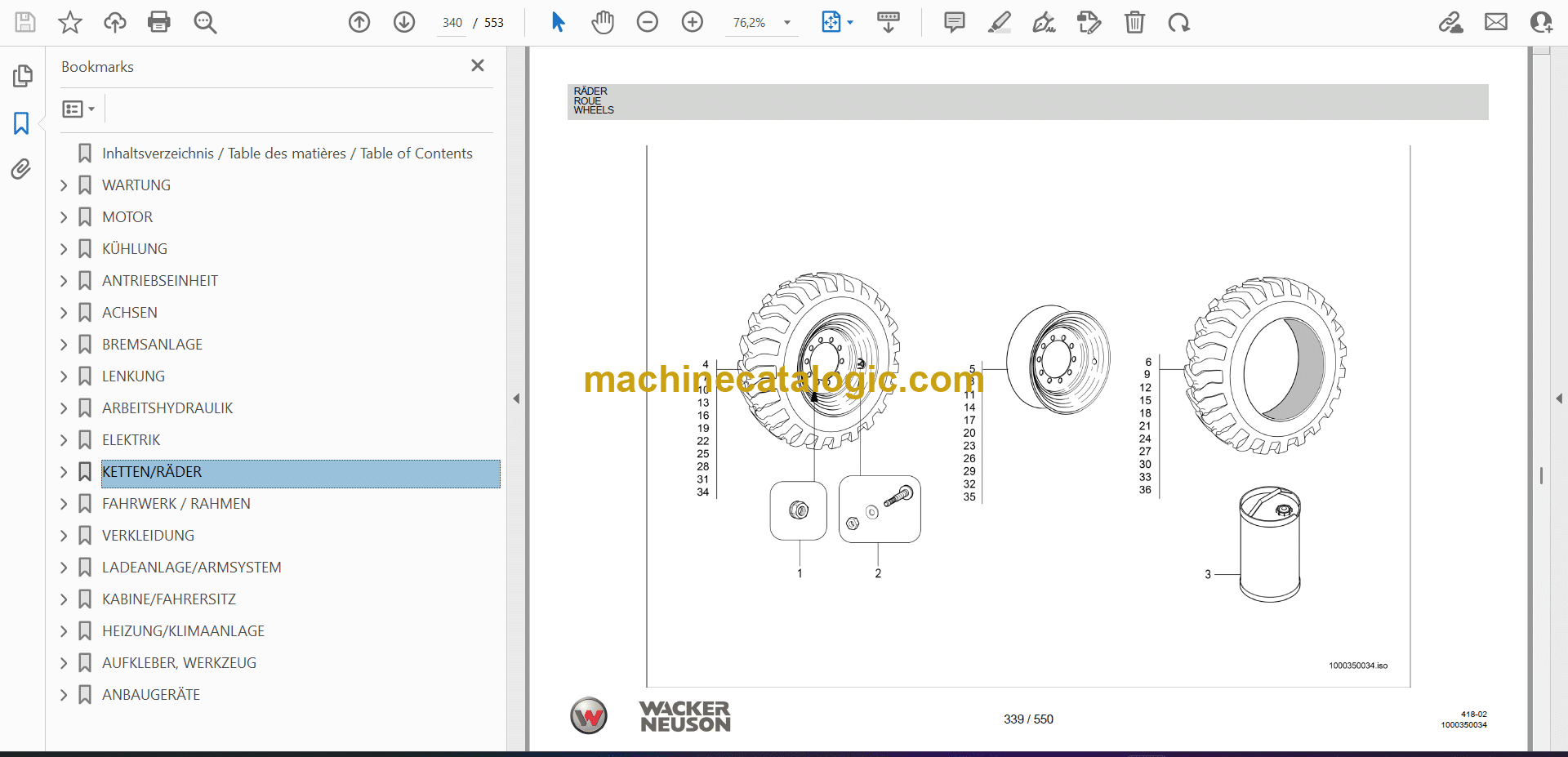Save the document with the floppy disk icon

point(25,22)
